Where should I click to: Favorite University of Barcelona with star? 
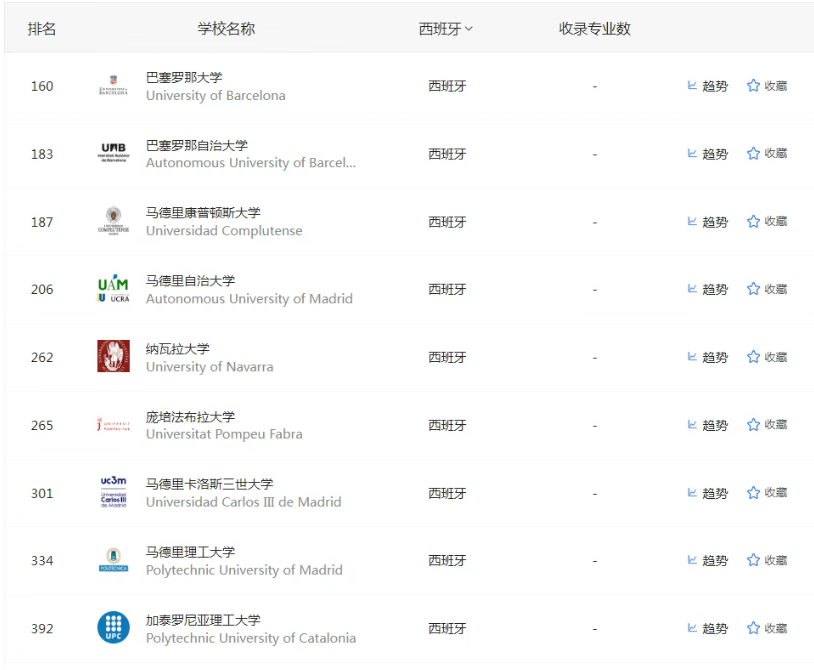pos(767,86)
